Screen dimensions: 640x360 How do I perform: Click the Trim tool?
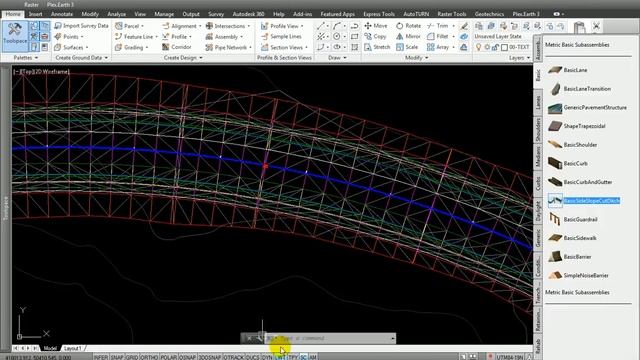[438, 26]
